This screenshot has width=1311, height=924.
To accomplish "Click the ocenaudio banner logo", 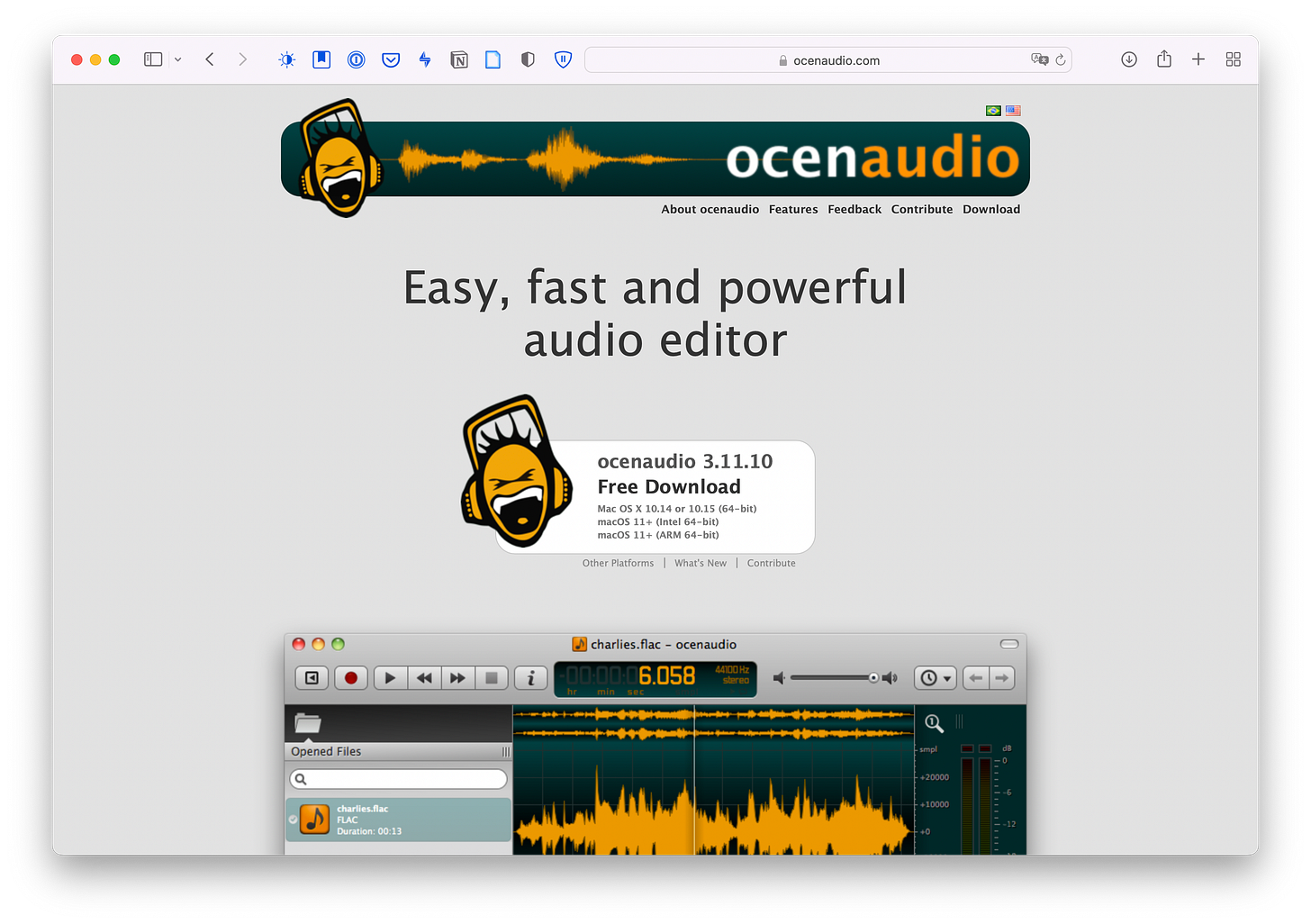I will pyautogui.click(x=655, y=159).
